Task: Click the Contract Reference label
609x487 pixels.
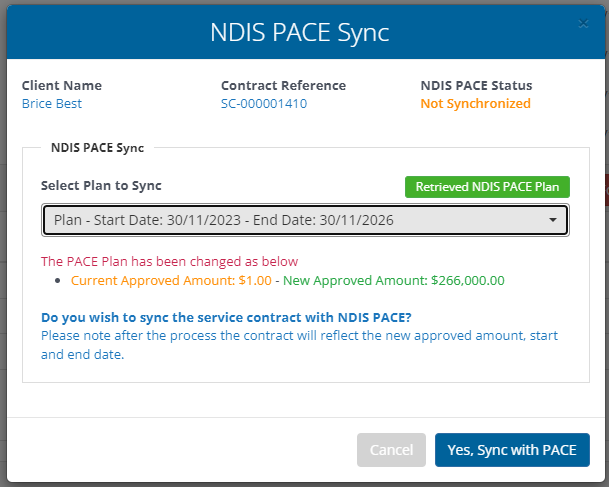Action: [283, 85]
